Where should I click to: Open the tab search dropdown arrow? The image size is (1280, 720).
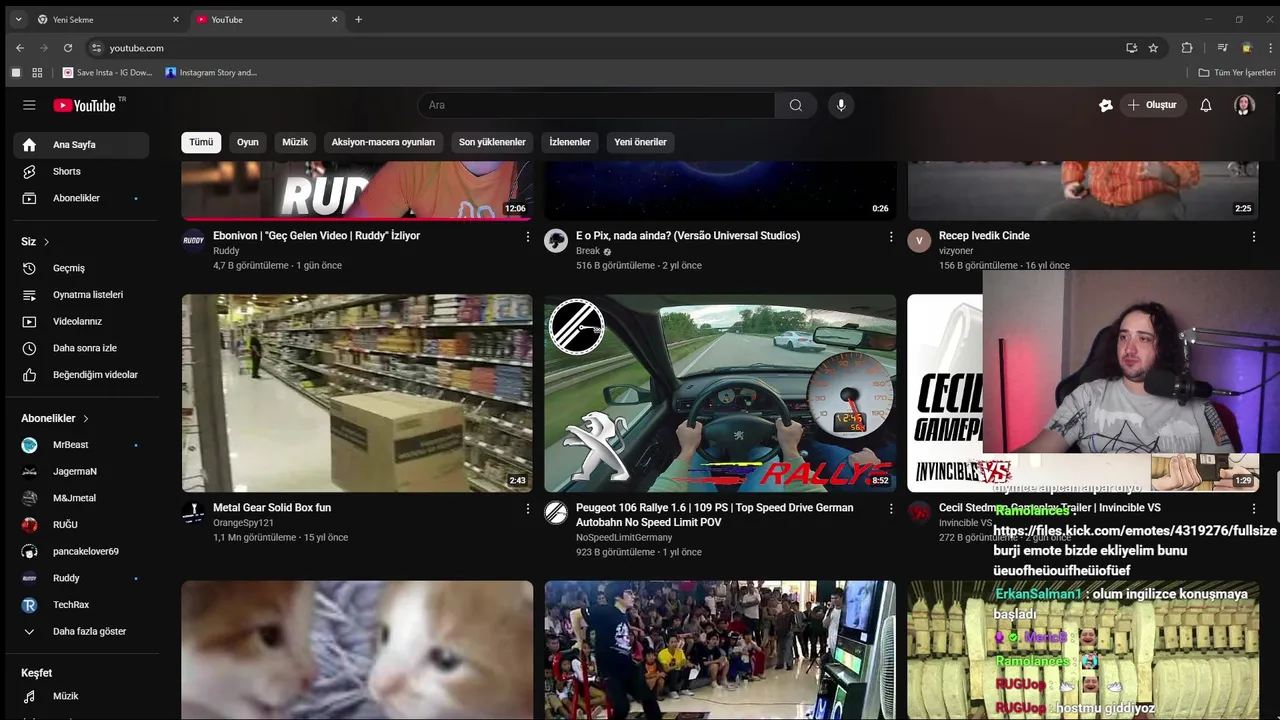(18, 19)
